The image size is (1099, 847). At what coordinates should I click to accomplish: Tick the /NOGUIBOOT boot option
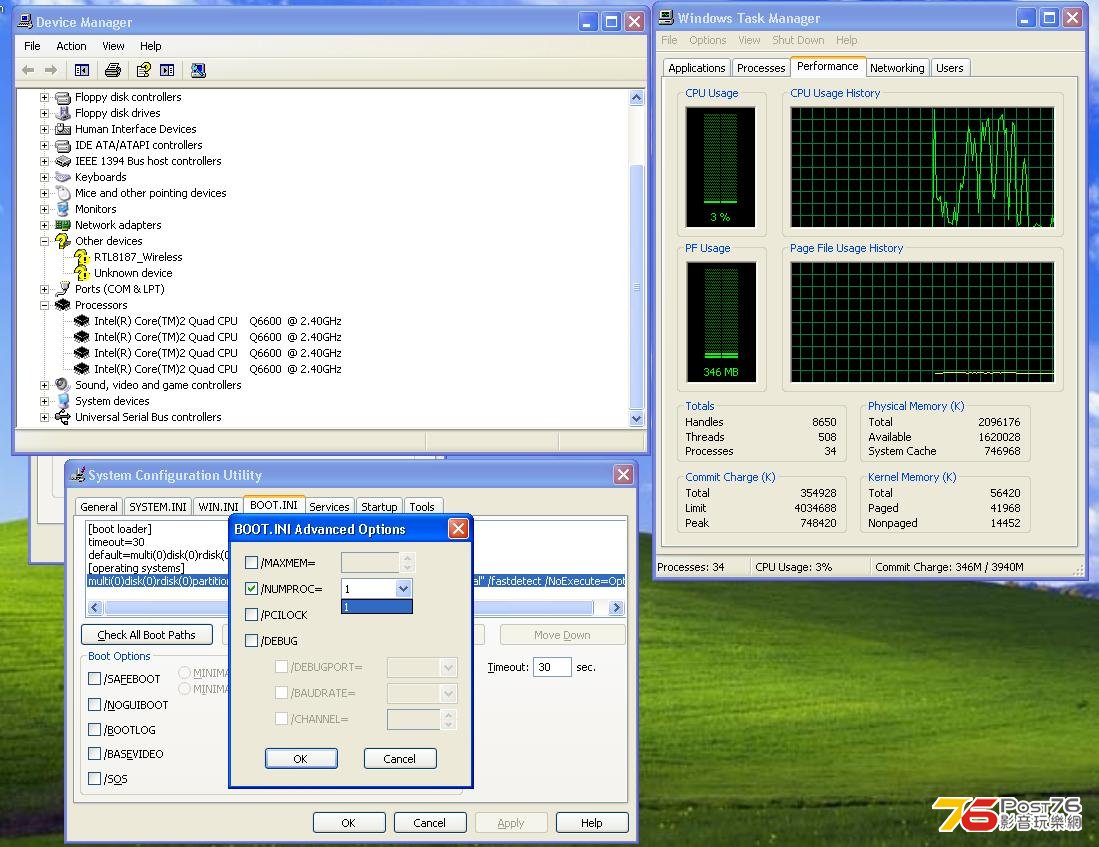95,704
